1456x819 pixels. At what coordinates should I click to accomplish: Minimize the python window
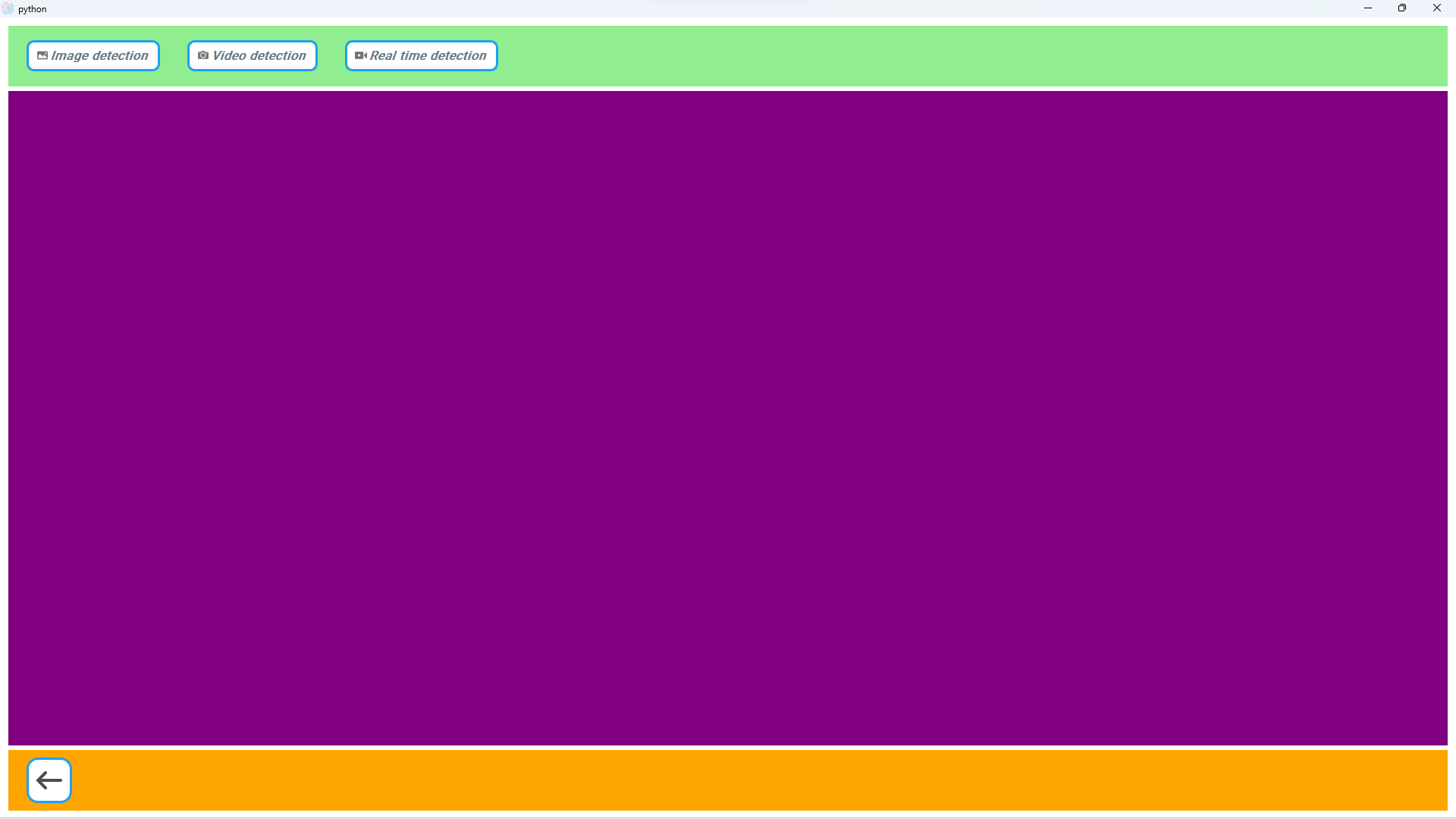[1368, 8]
